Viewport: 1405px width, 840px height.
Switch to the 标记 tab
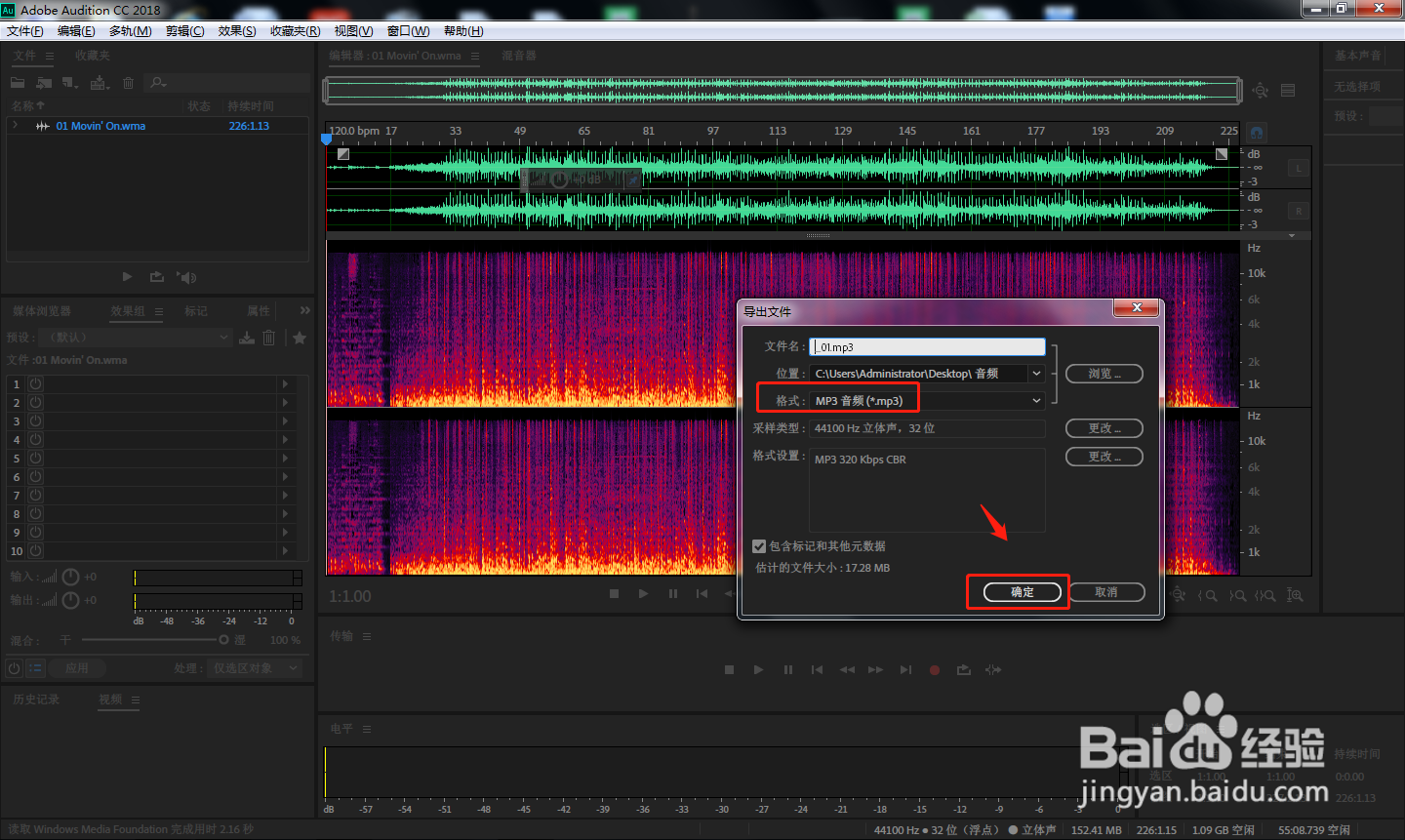point(196,311)
